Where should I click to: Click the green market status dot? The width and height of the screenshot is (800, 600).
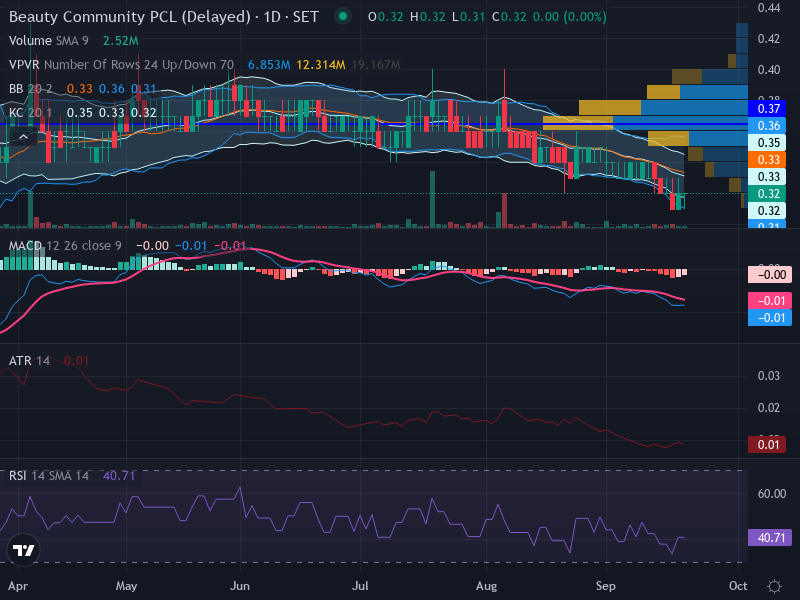343,17
